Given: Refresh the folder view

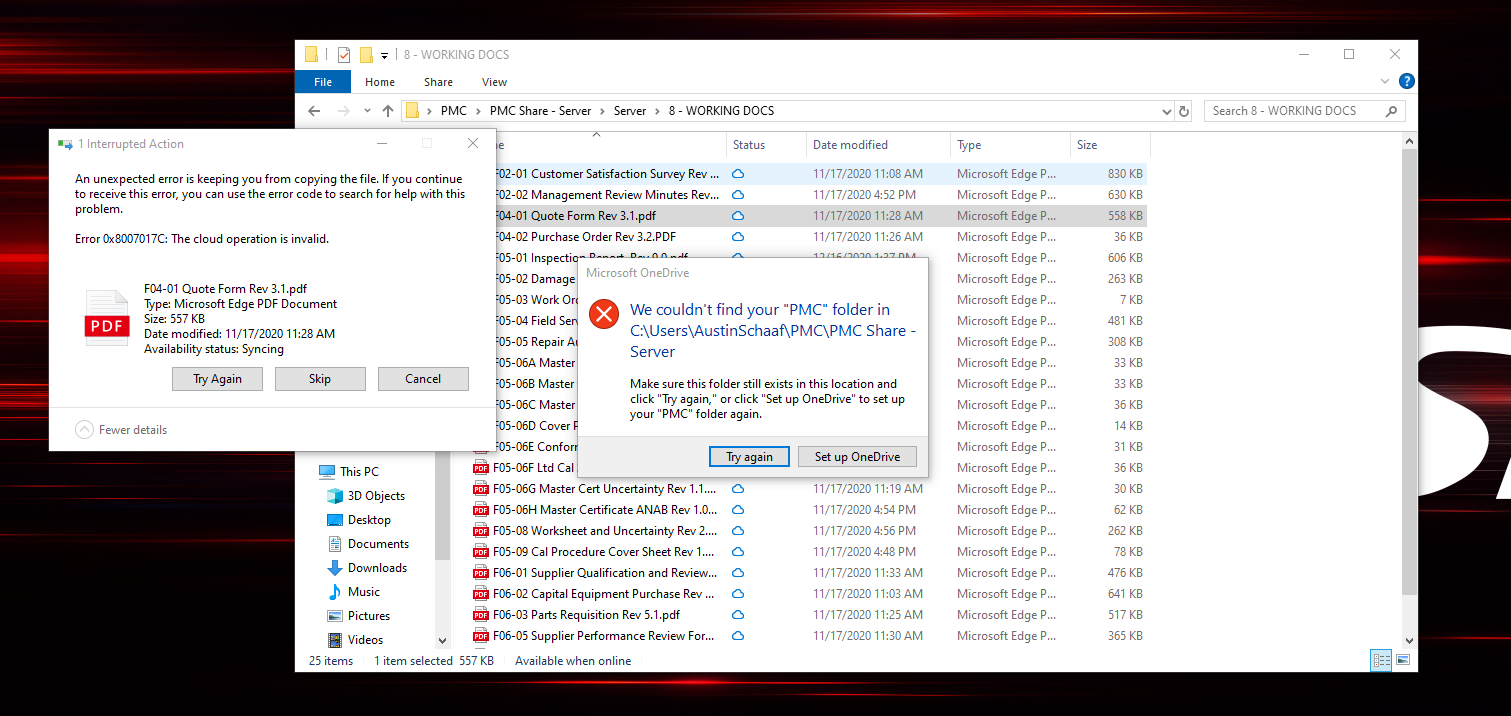Looking at the screenshot, I should click(x=1185, y=111).
